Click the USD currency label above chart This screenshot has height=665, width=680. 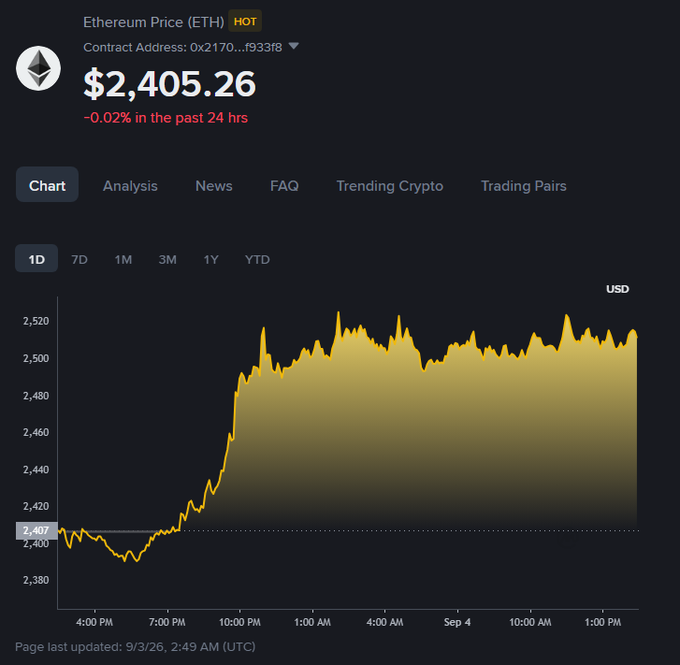click(x=617, y=289)
